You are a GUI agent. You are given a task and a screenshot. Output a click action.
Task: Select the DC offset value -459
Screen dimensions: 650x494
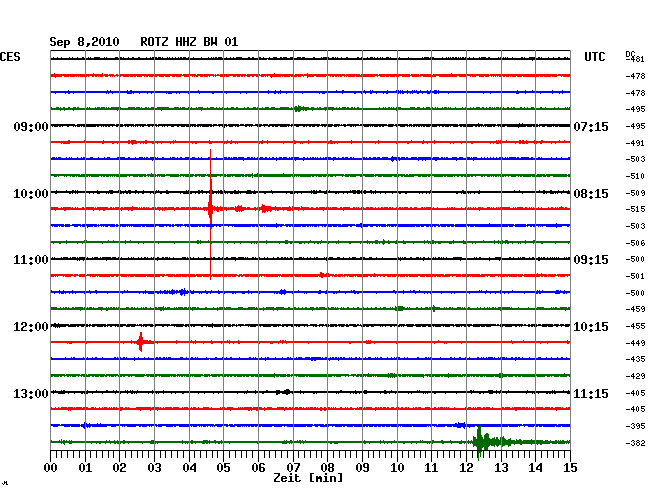(x=635, y=309)
